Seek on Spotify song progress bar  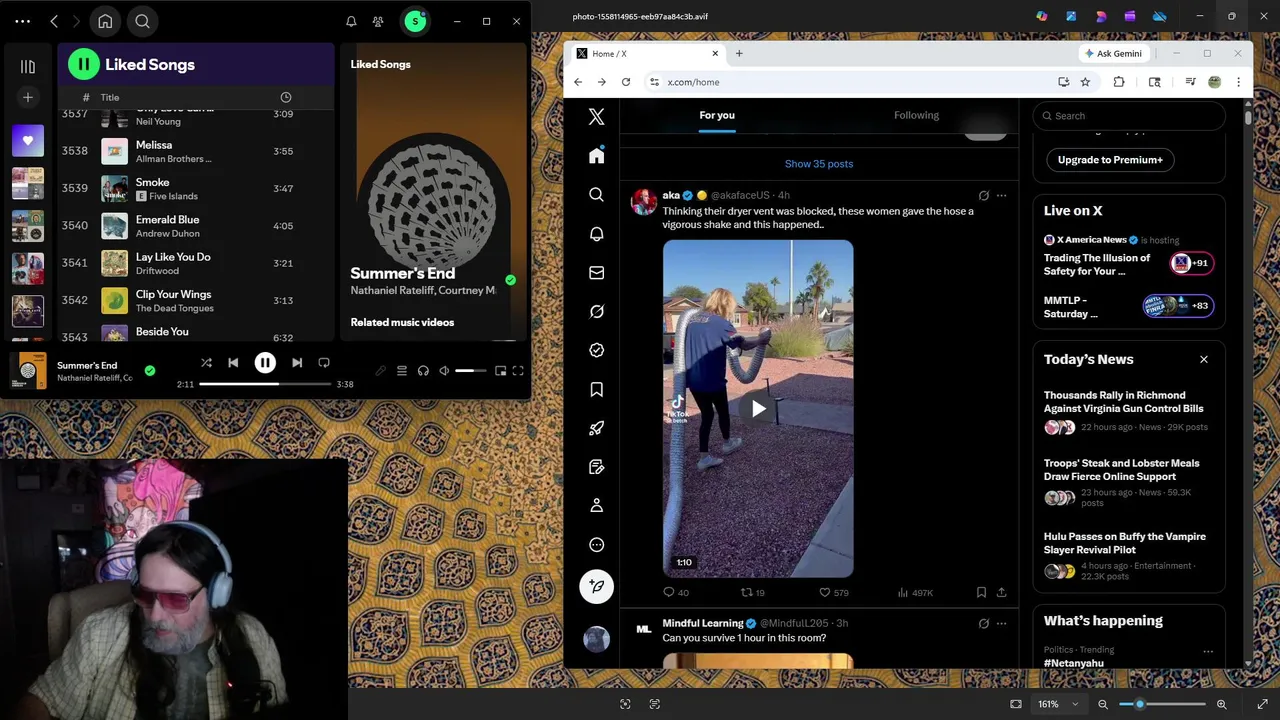[265, 384]
